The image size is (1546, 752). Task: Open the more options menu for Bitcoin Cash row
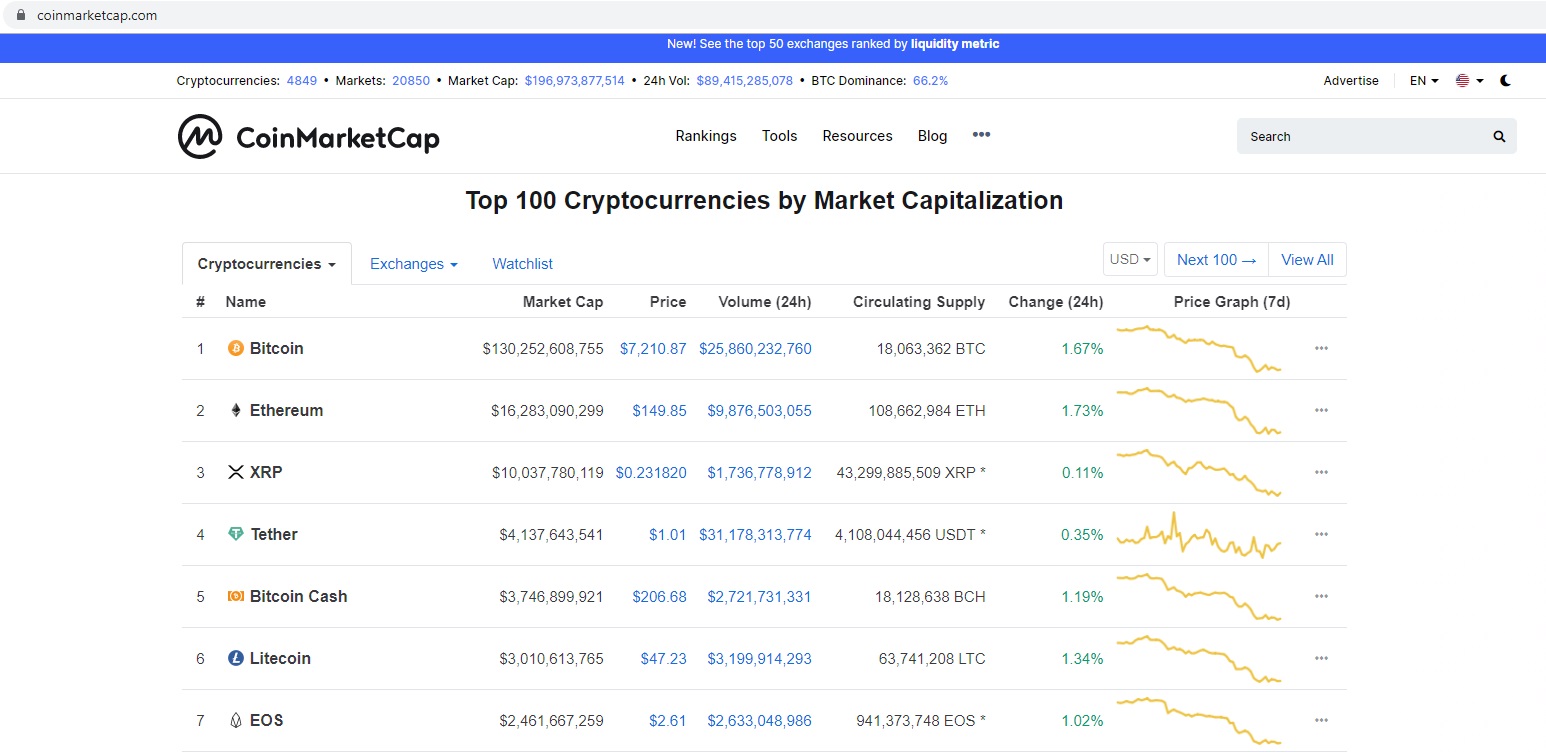click(x=1321, y=596)
